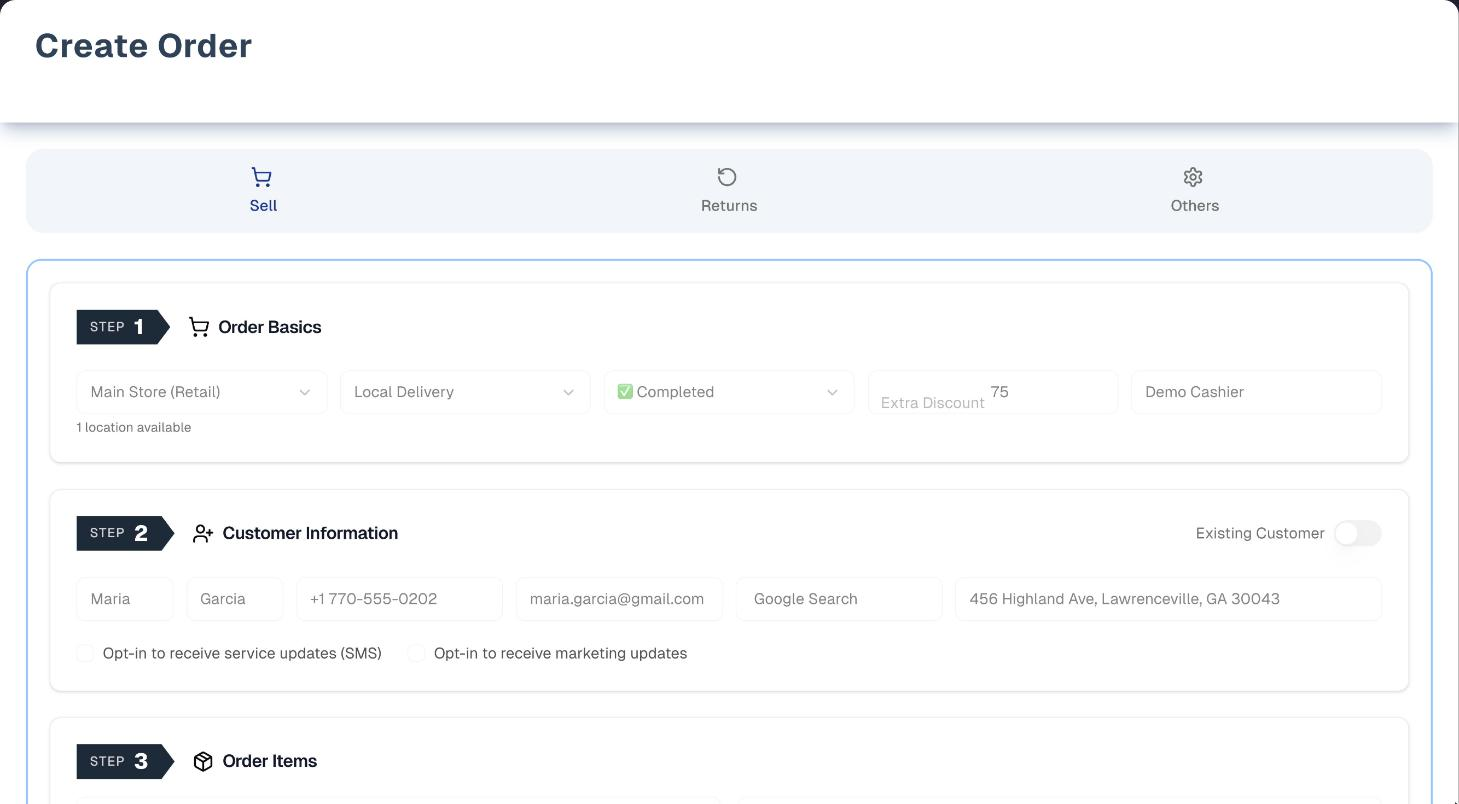The image size is (1459, 804).
Task: Click the address field 456 Highland Ave
Action: click(1169, 599)
